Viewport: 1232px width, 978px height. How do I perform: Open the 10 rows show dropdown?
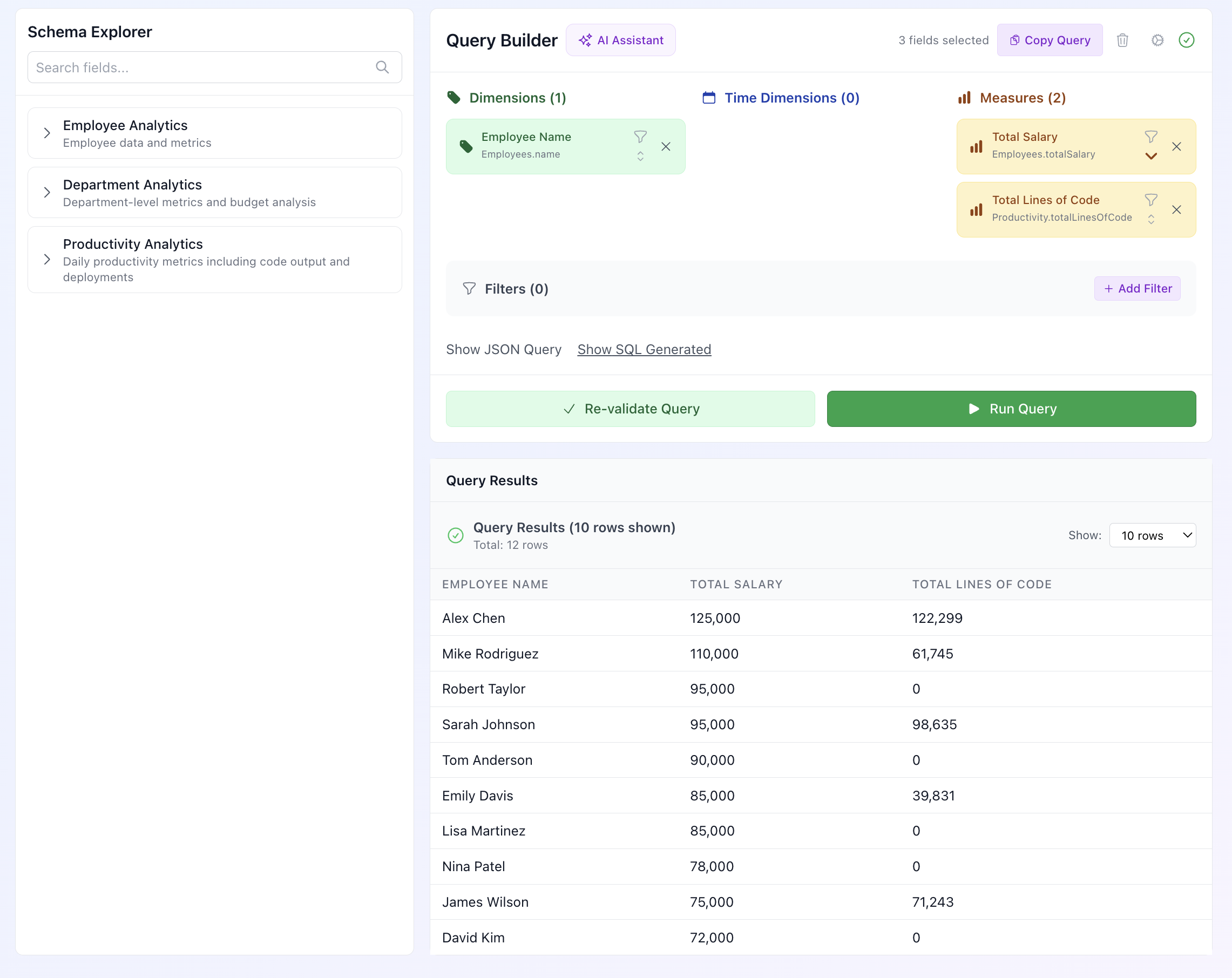(1152, 535)
